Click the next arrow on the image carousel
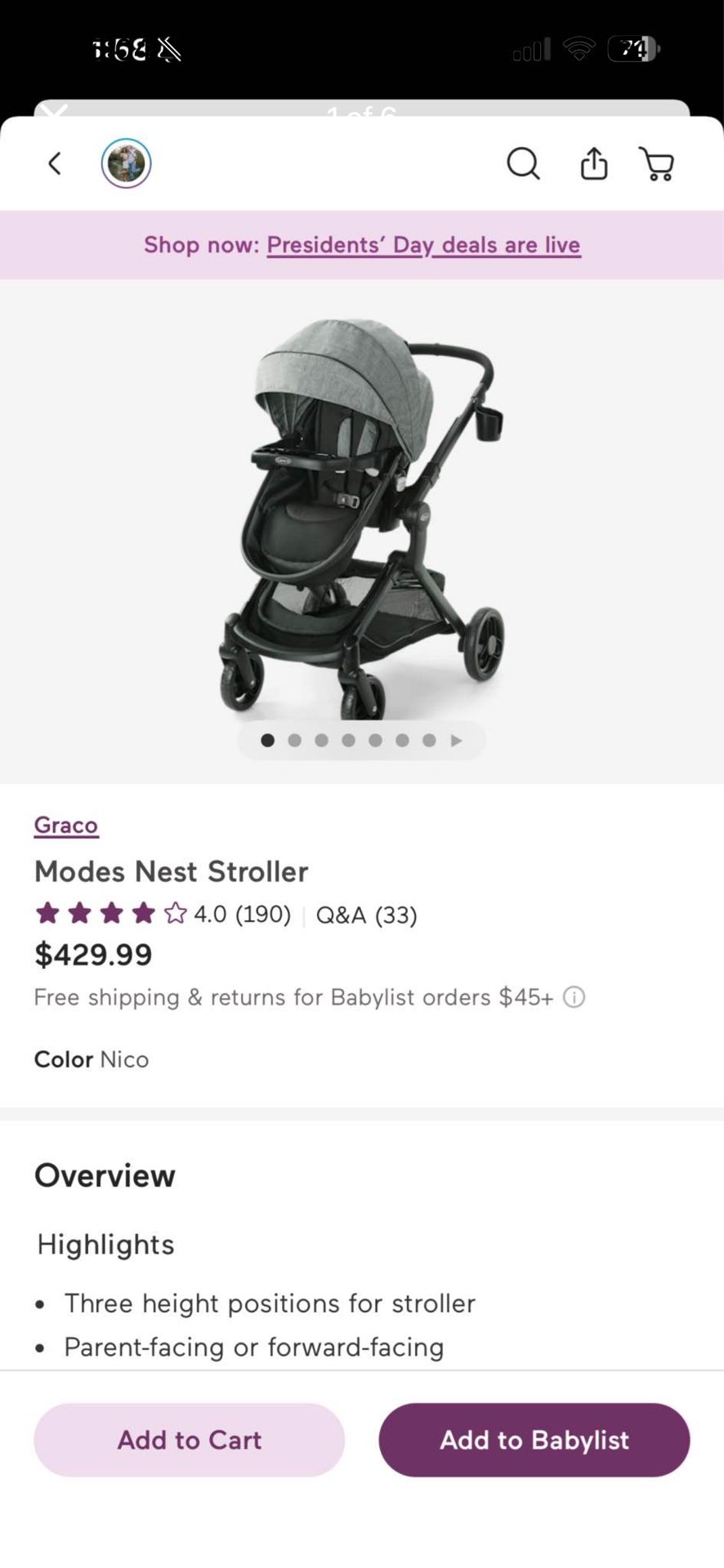724x1568 pixels. 456,740
